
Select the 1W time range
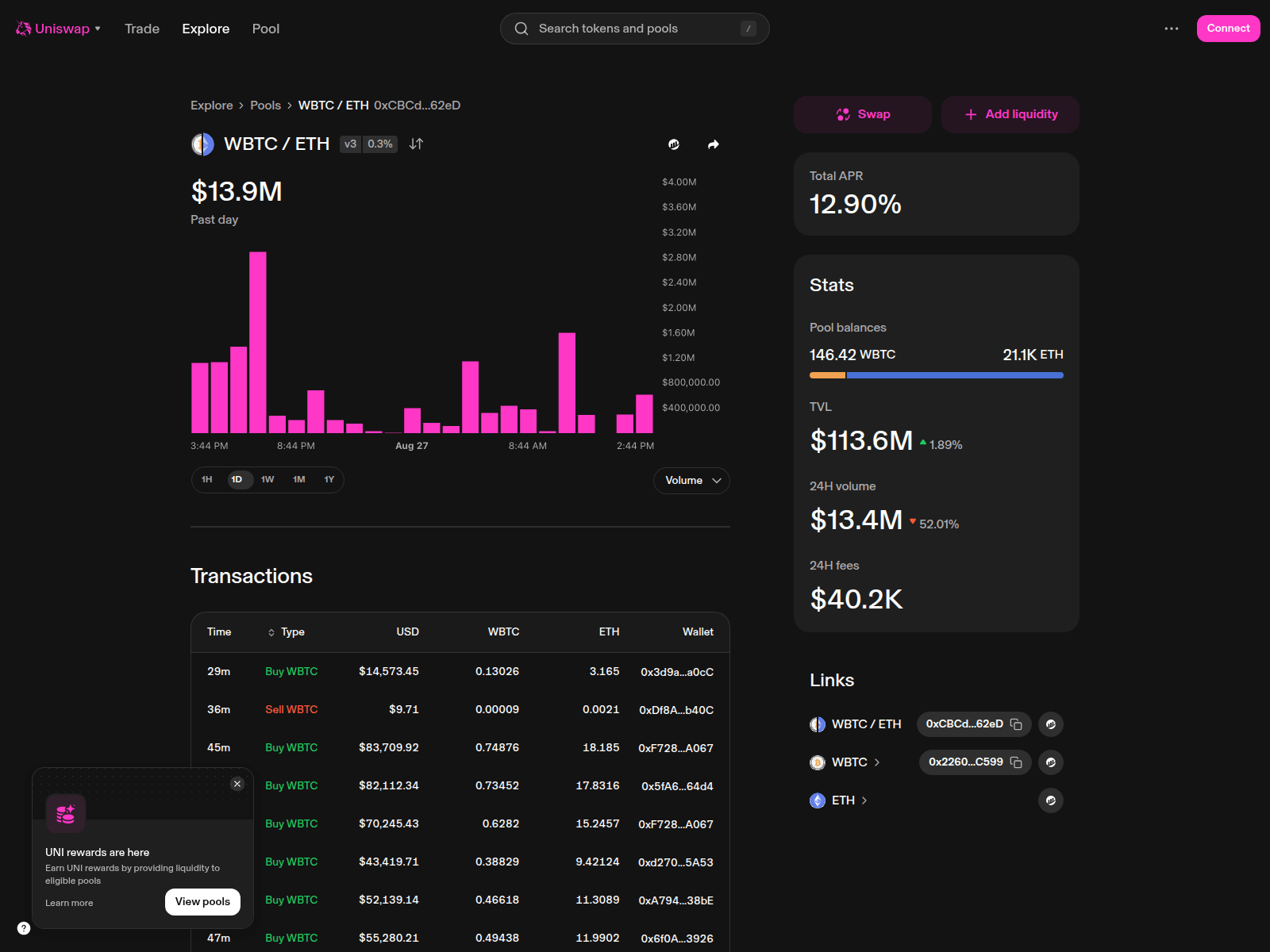(267, 480)
